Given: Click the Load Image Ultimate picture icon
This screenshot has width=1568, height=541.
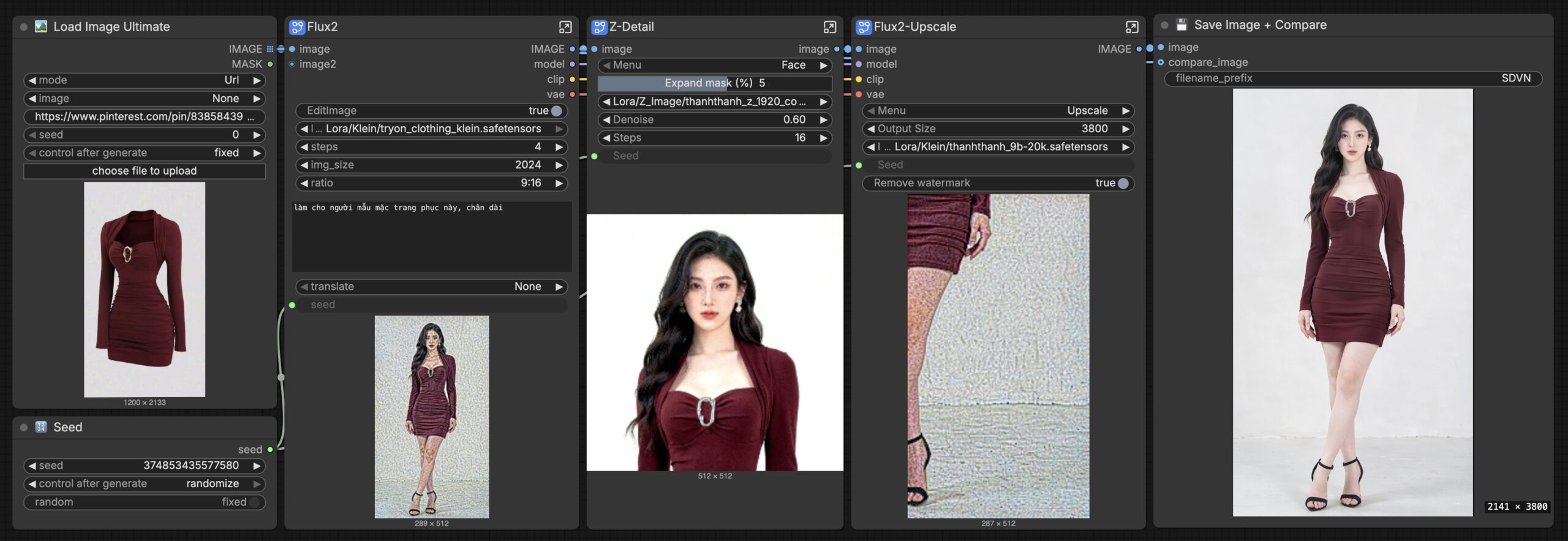Looking at the screenshot, I should pyautogui.click(x=41, y=26).
